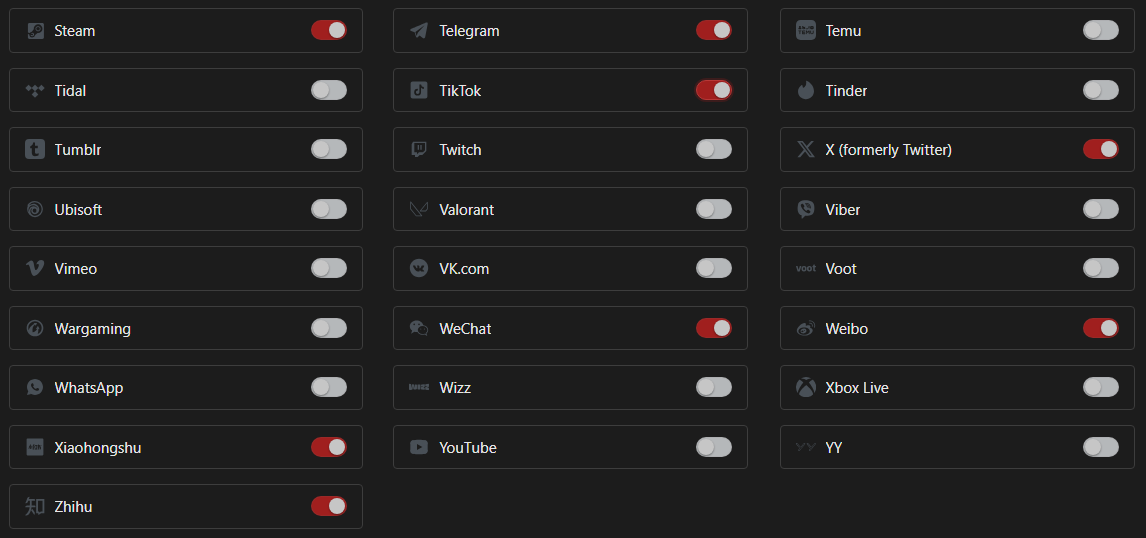Enable the YouTube toggle switch
The height and width of the screenshot is (538, 1146).
(714, 447)
